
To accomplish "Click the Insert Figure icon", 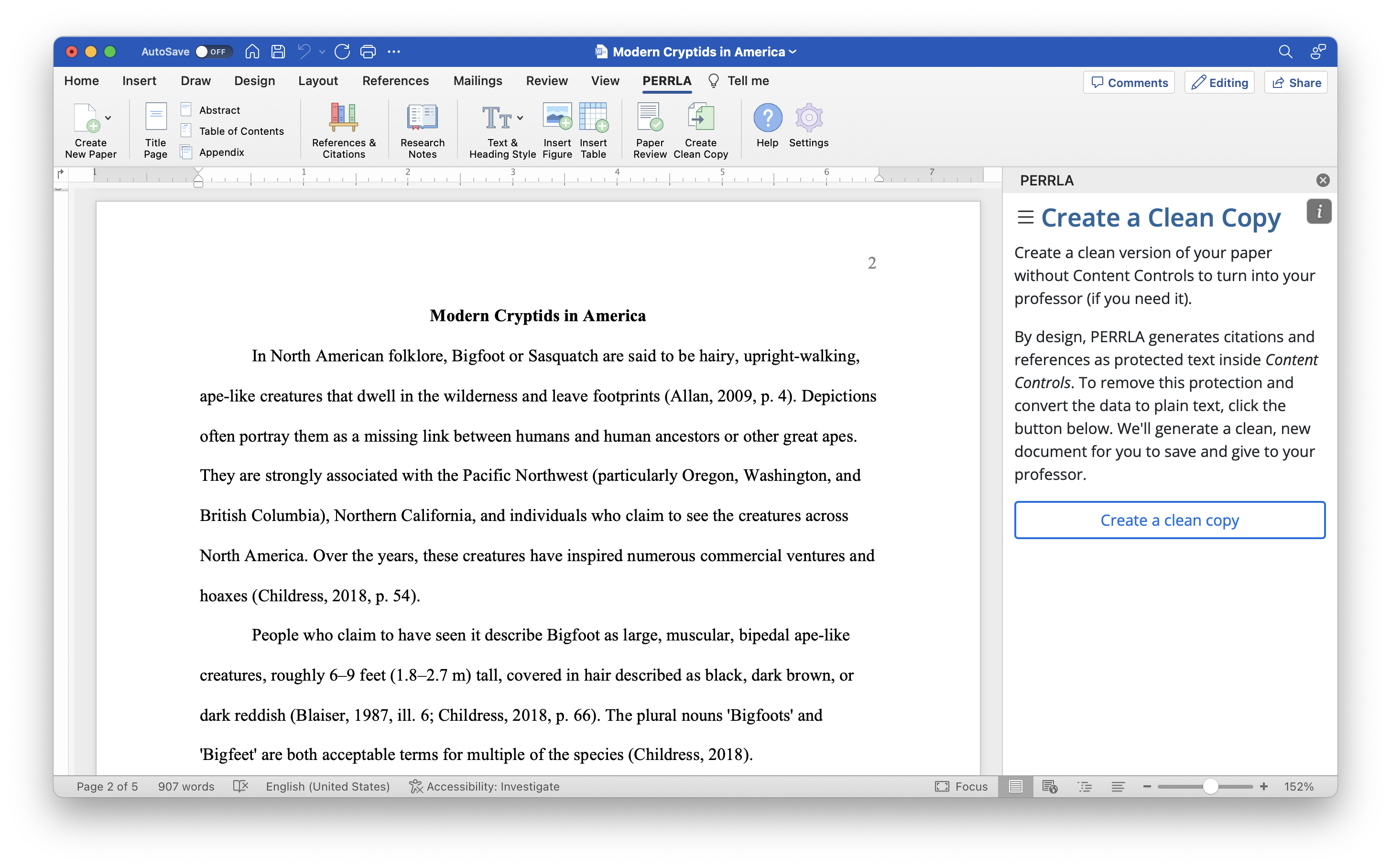I will 557,117.
